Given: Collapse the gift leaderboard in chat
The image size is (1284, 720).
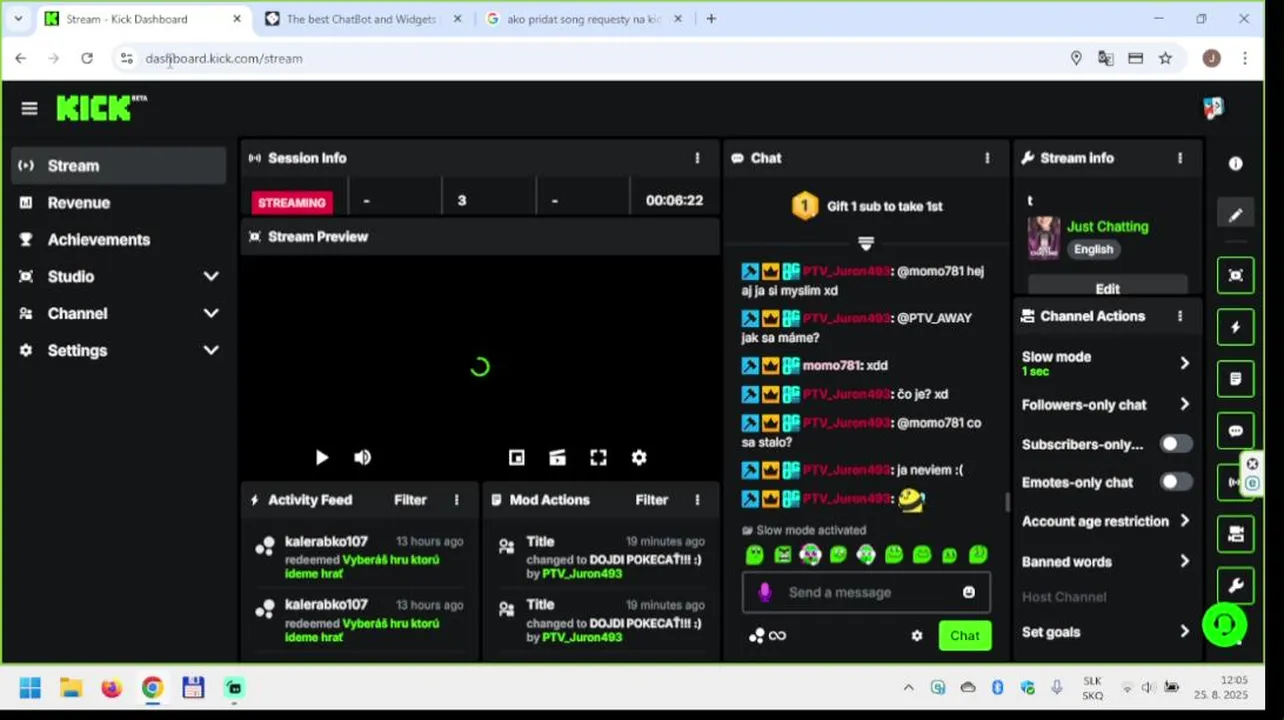Looking at the screenshot, I should pos(866,243).
